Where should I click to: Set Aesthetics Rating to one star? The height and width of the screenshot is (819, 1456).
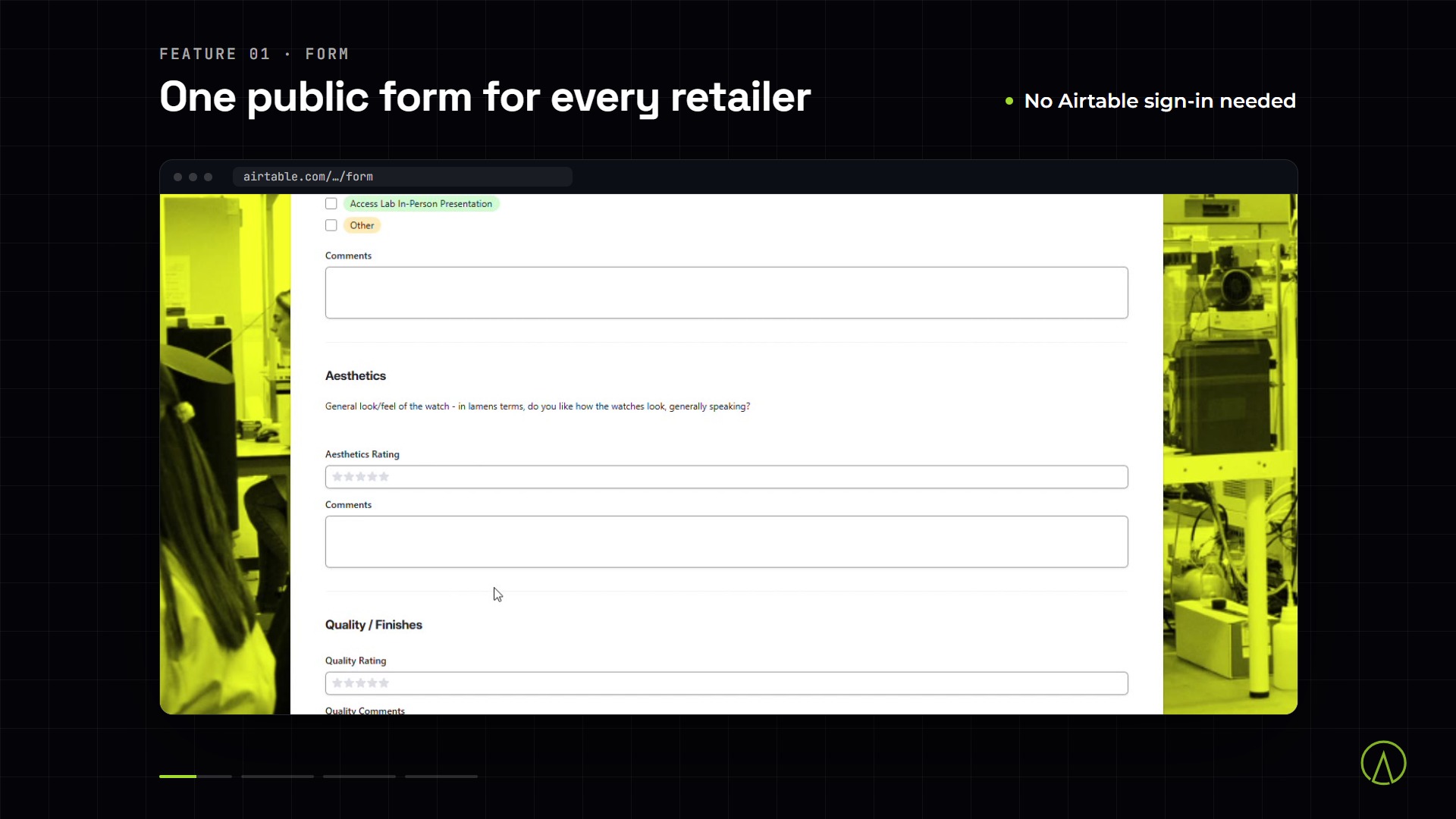pyautogui.click(x=337, y=476)
